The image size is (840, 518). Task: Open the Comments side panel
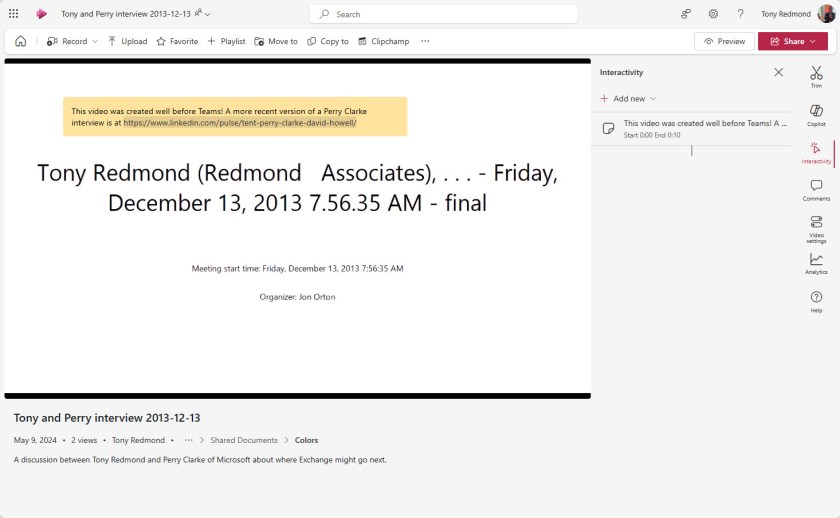coord(816,190)
